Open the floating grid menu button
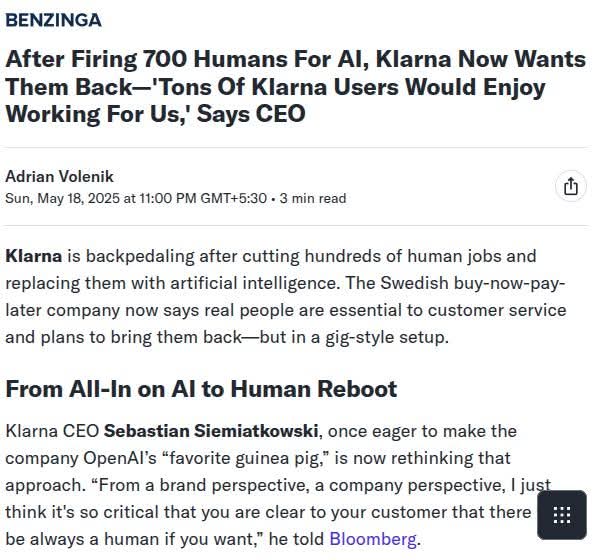Viewport: 596px width, 560px height. [561, 515]
